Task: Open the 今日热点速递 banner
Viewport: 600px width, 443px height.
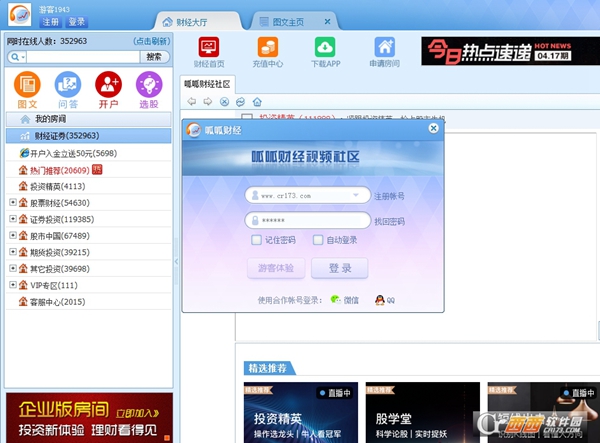Action: pyautogui.click(x=510, y=51)
